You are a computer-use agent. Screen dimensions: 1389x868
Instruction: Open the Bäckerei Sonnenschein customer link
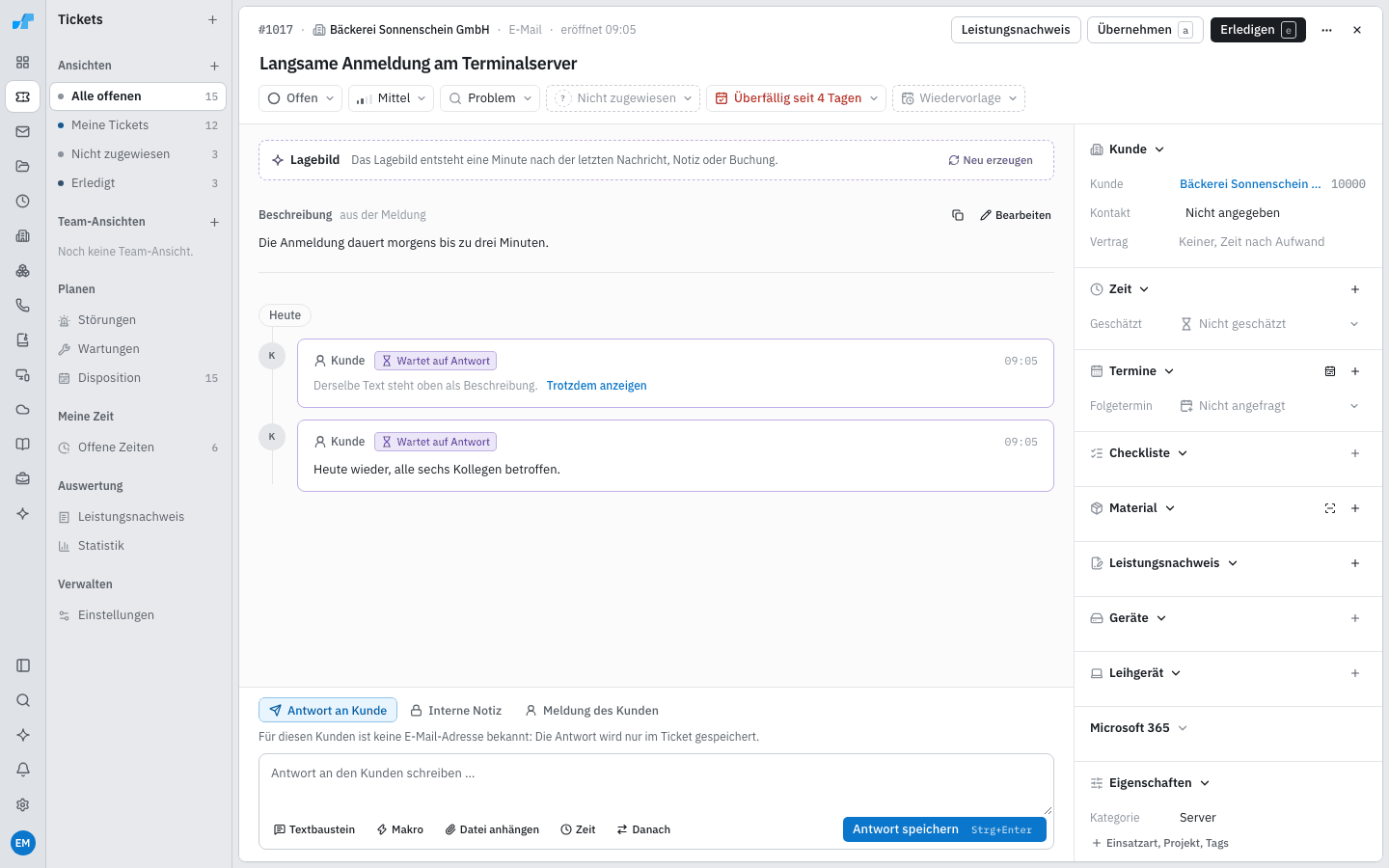coord(1250,184)
